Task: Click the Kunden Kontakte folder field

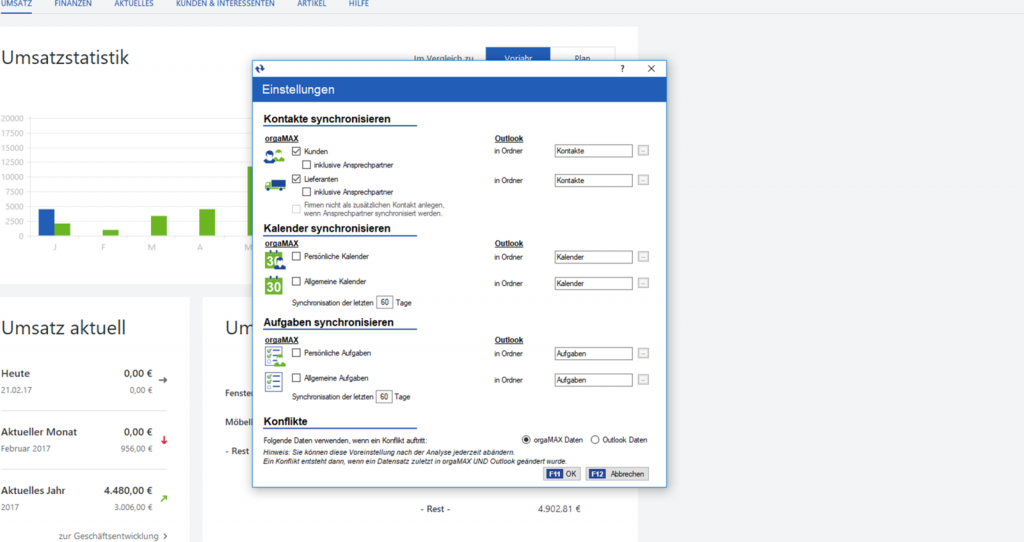Action: (593, 151)
